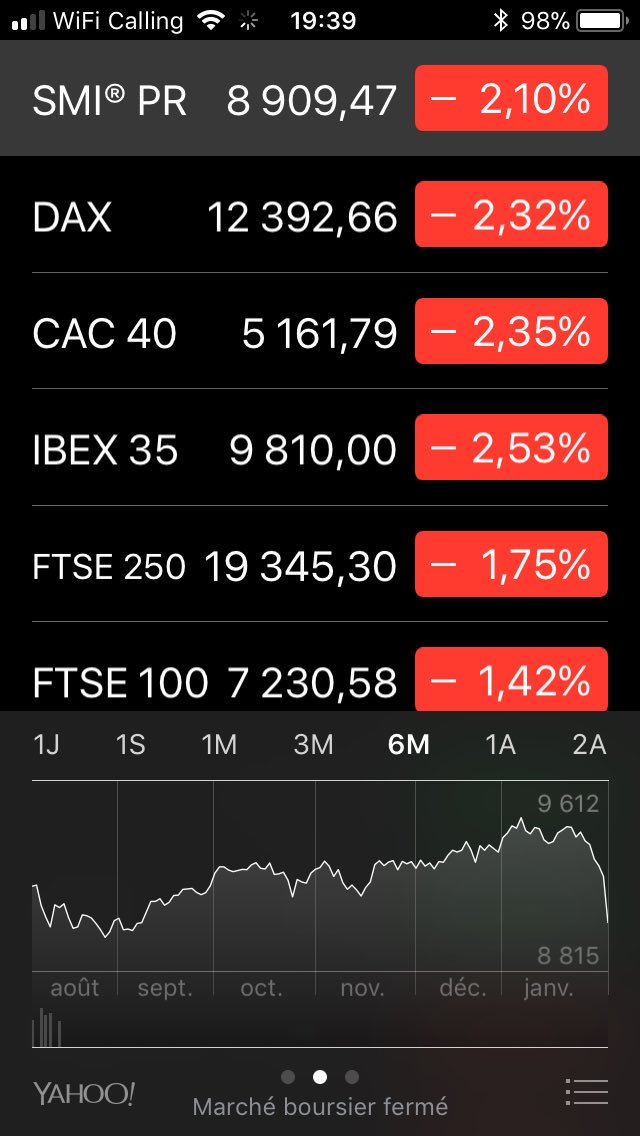Go to the third page dot
The width and height of the screenshot is (640, 1136).
click(x=352, y=1077)
